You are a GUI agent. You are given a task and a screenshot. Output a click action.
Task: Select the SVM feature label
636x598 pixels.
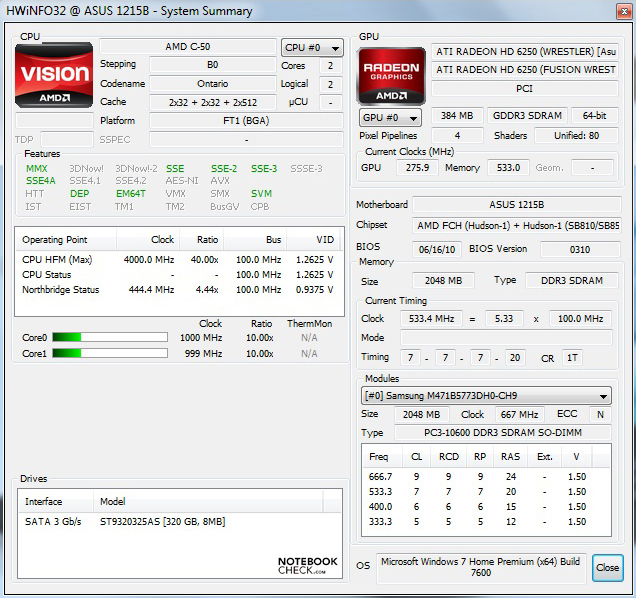(261, 194)
